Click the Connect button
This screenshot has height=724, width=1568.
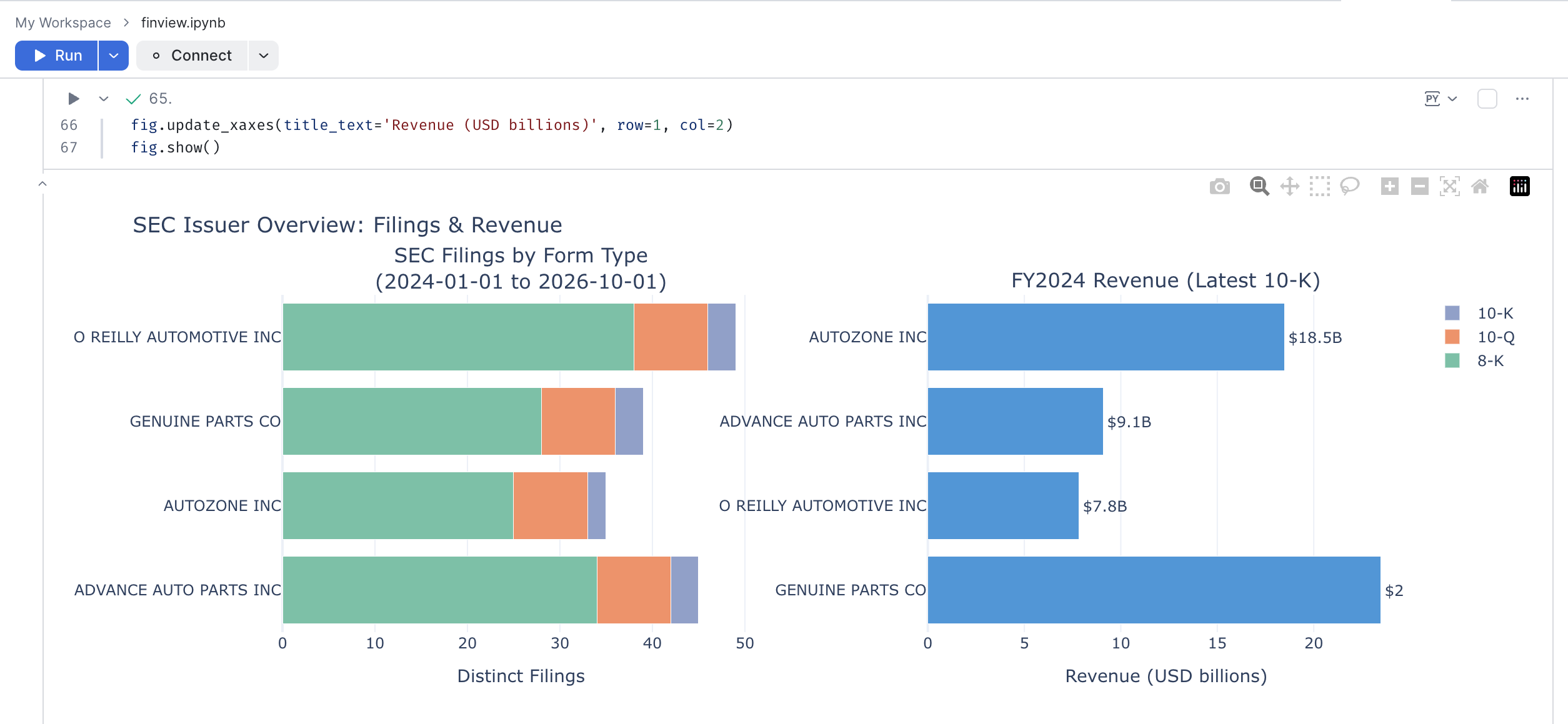[192, 56]
